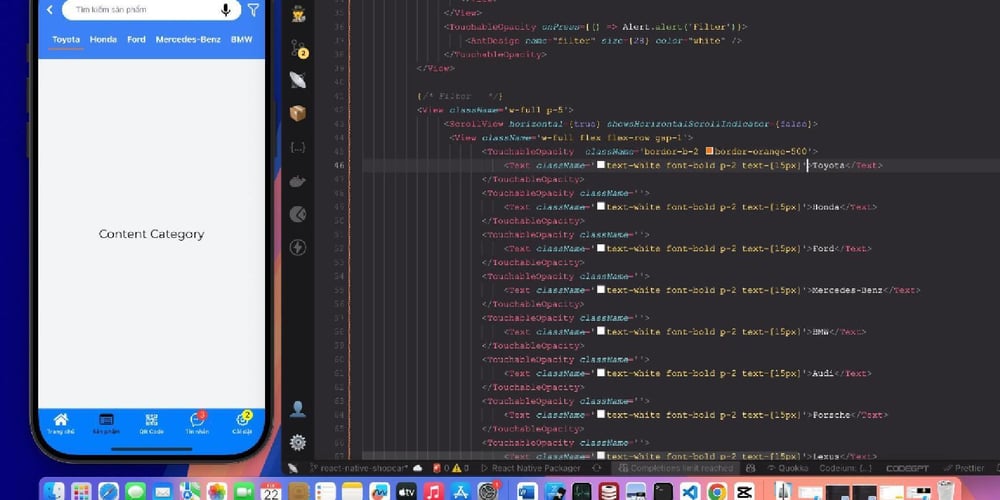This screenshot has height=500, width=1000.
Task: Open the Sản phẩm bottom tab
Action: [106, 423]
